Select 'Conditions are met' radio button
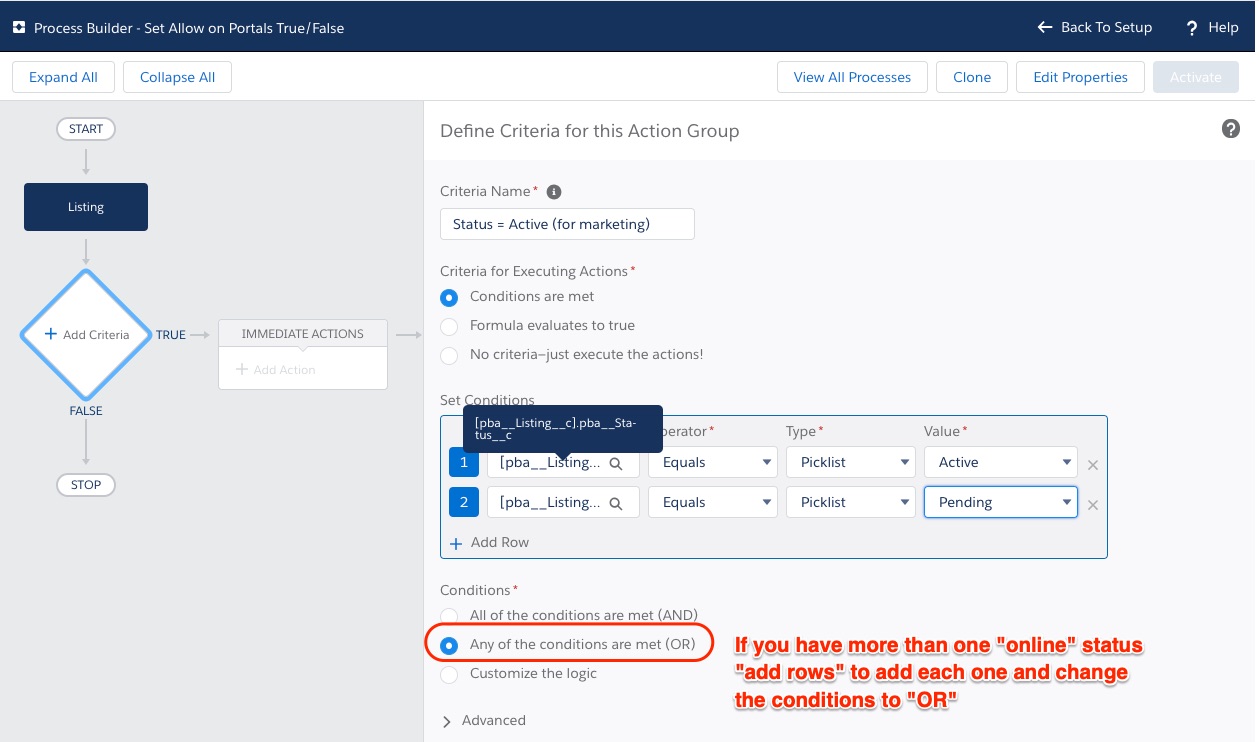This screenshot has width=1259, height=742. (450, 297)
